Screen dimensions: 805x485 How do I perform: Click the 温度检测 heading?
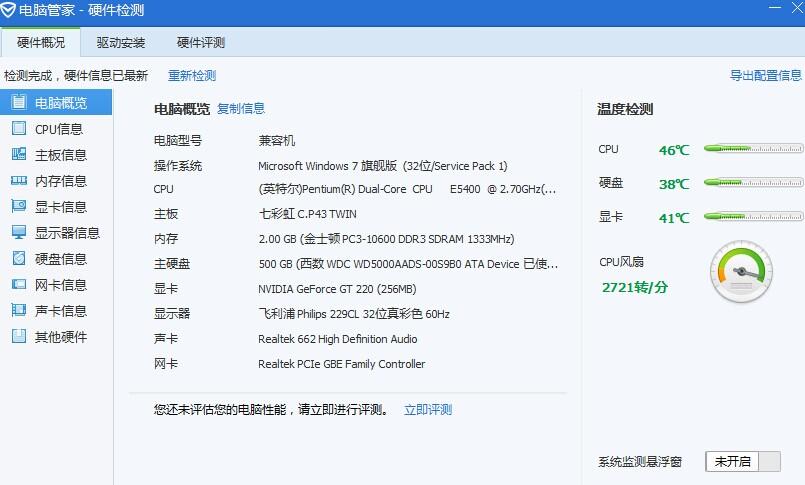click(625, 109)
